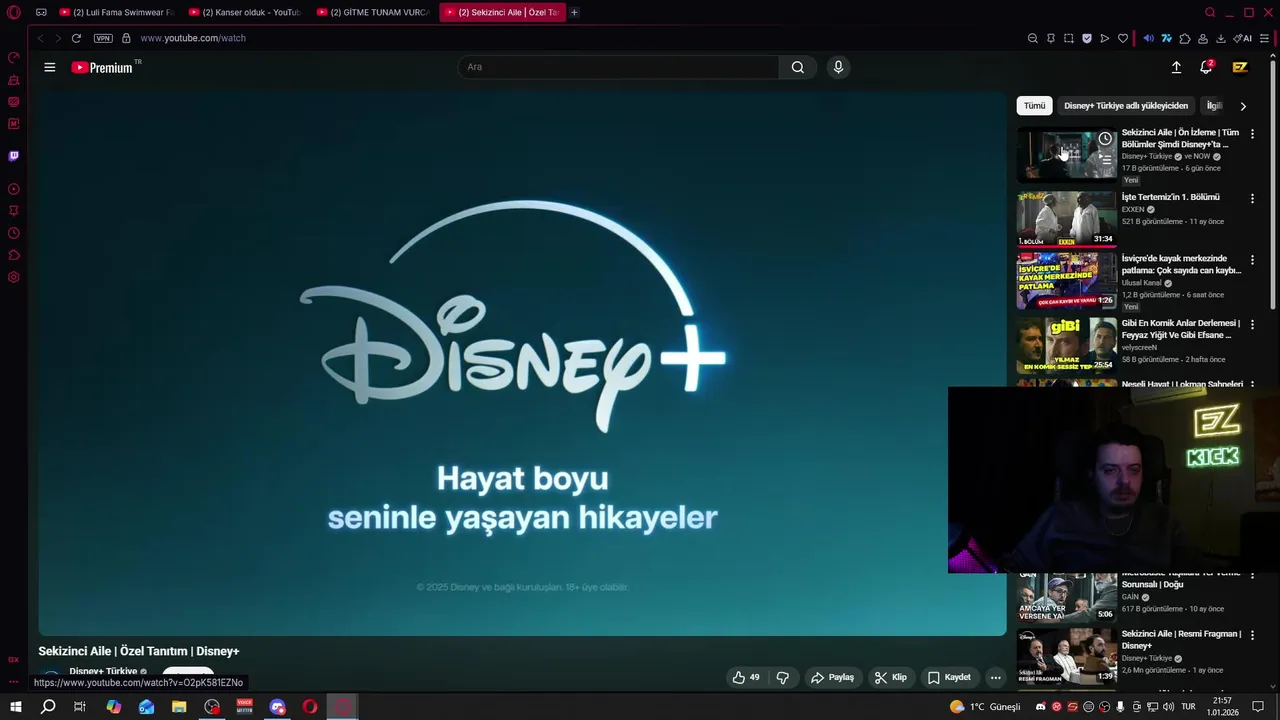The image size is (1280, 720).
Task: Click the zoom-out magnifier in address bar
Action: pos(1033,38)
